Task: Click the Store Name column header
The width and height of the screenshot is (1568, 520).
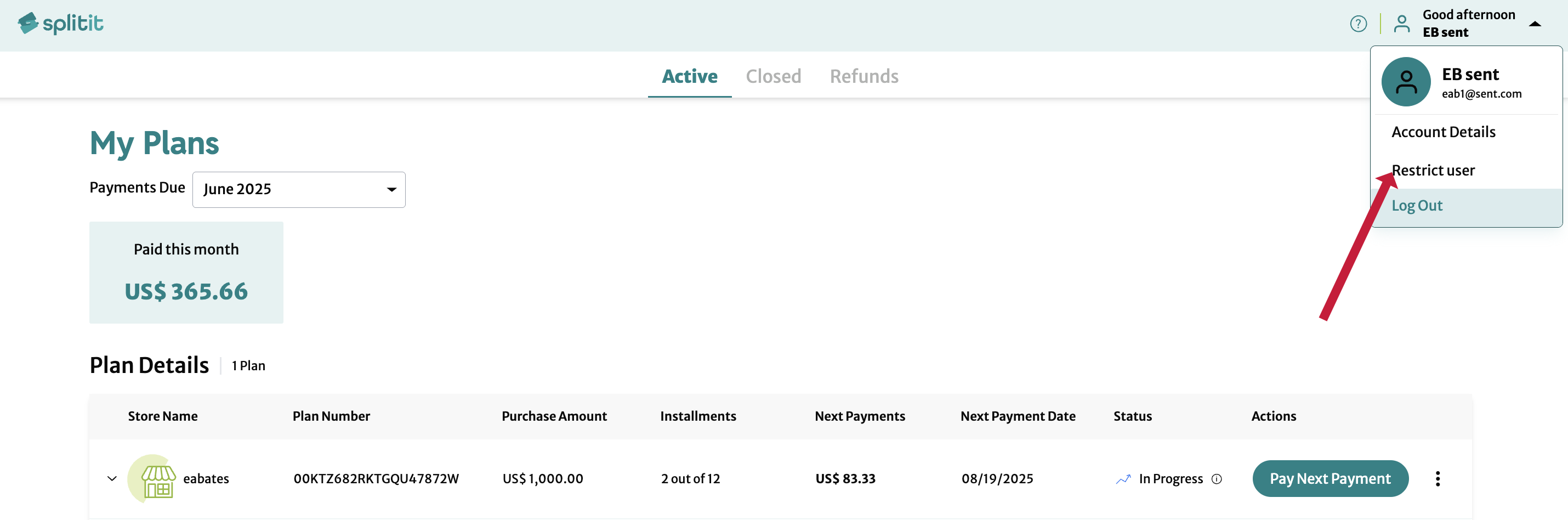Action: click(x=162, y=416)
